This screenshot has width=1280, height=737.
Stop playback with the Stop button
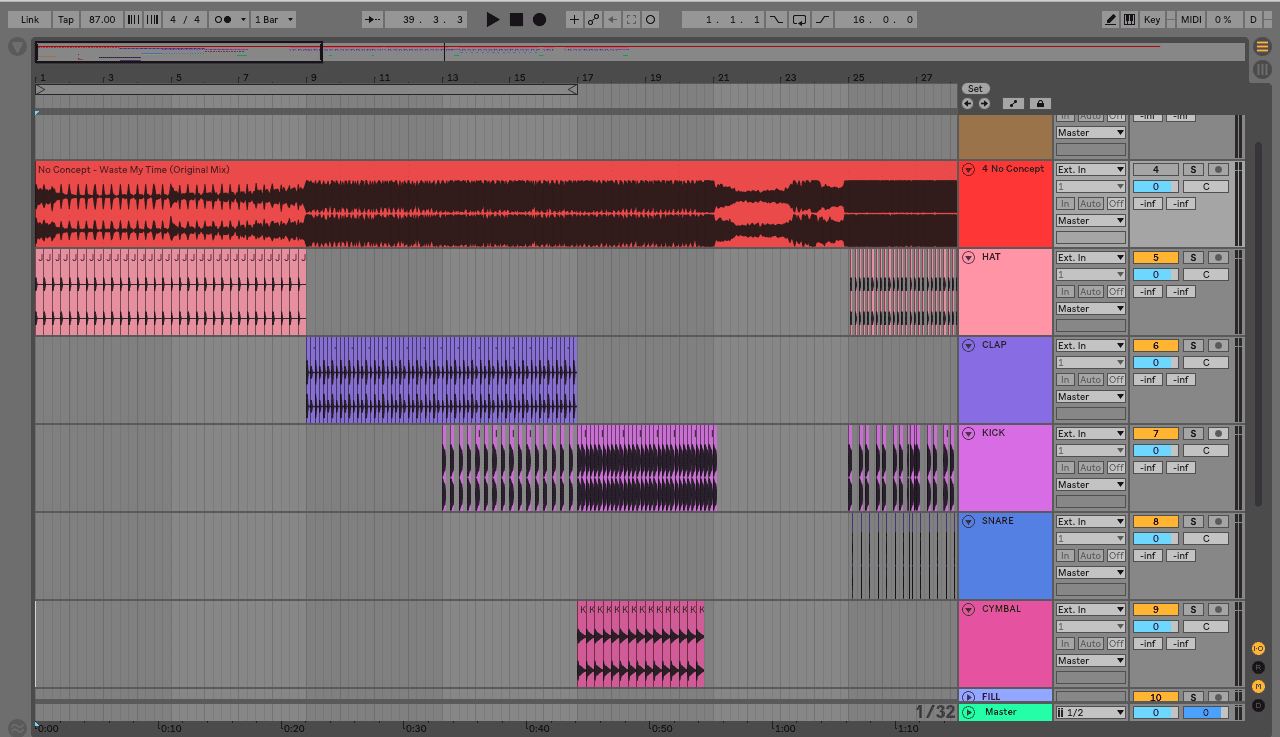(x=516, y=19)
